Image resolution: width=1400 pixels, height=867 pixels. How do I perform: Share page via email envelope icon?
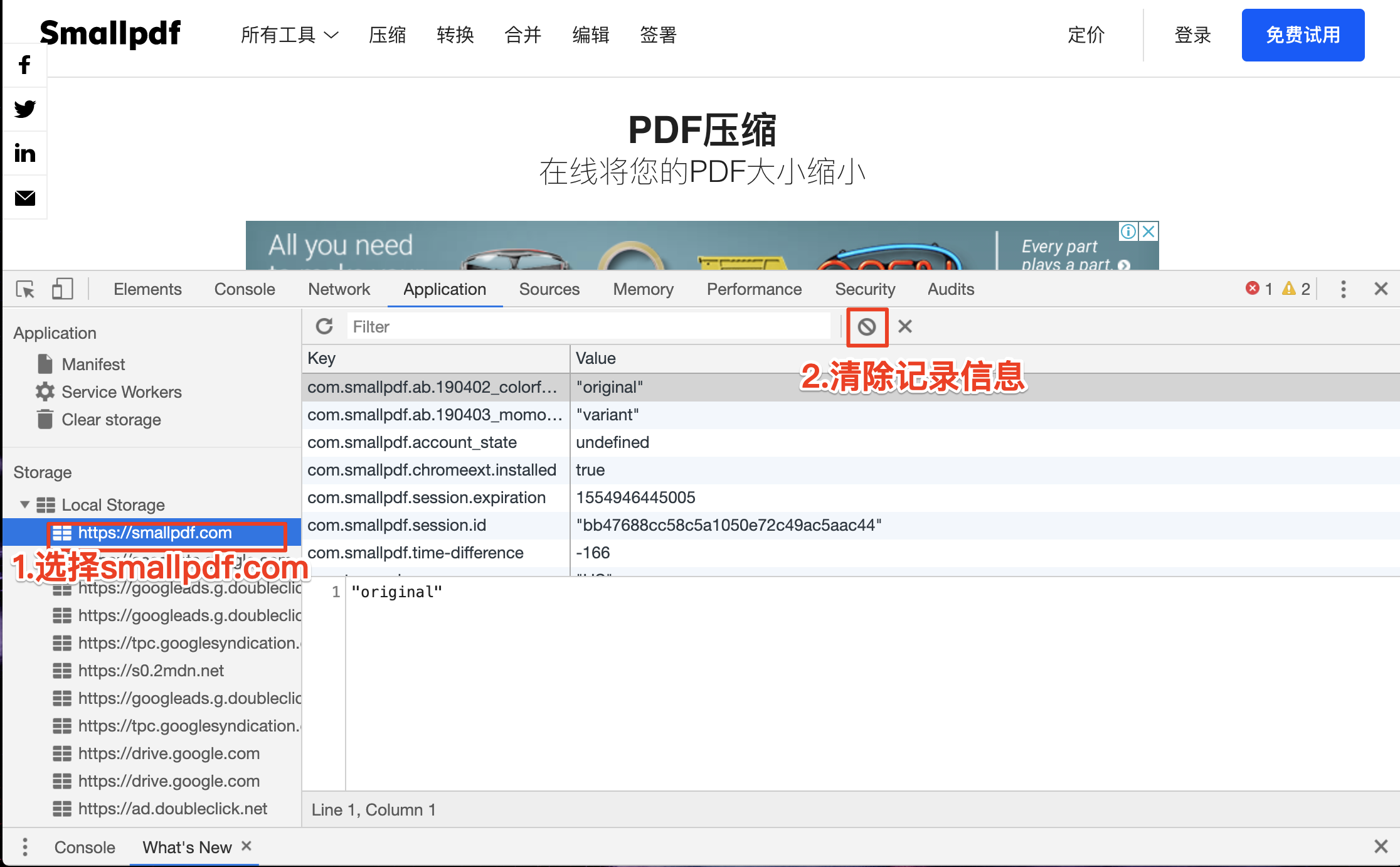pos(24,198)
